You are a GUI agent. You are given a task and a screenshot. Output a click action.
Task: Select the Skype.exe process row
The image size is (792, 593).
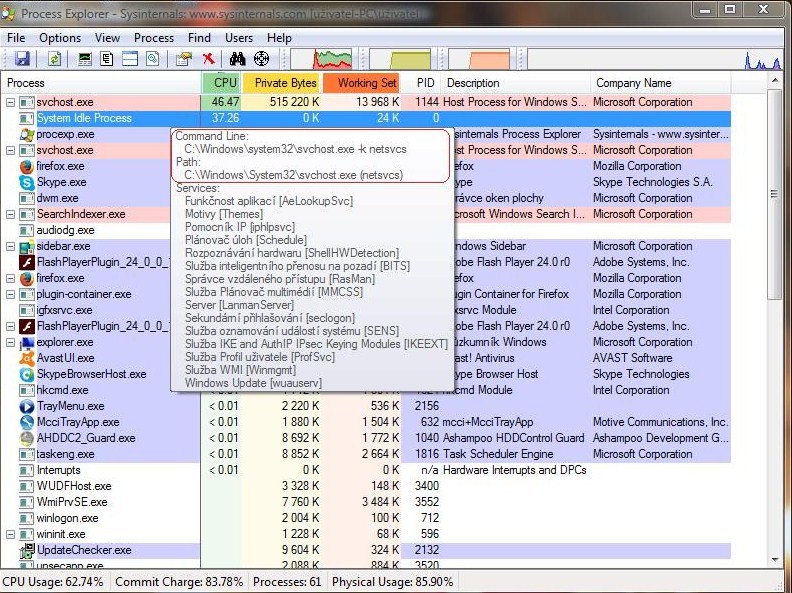coord(61,182)
